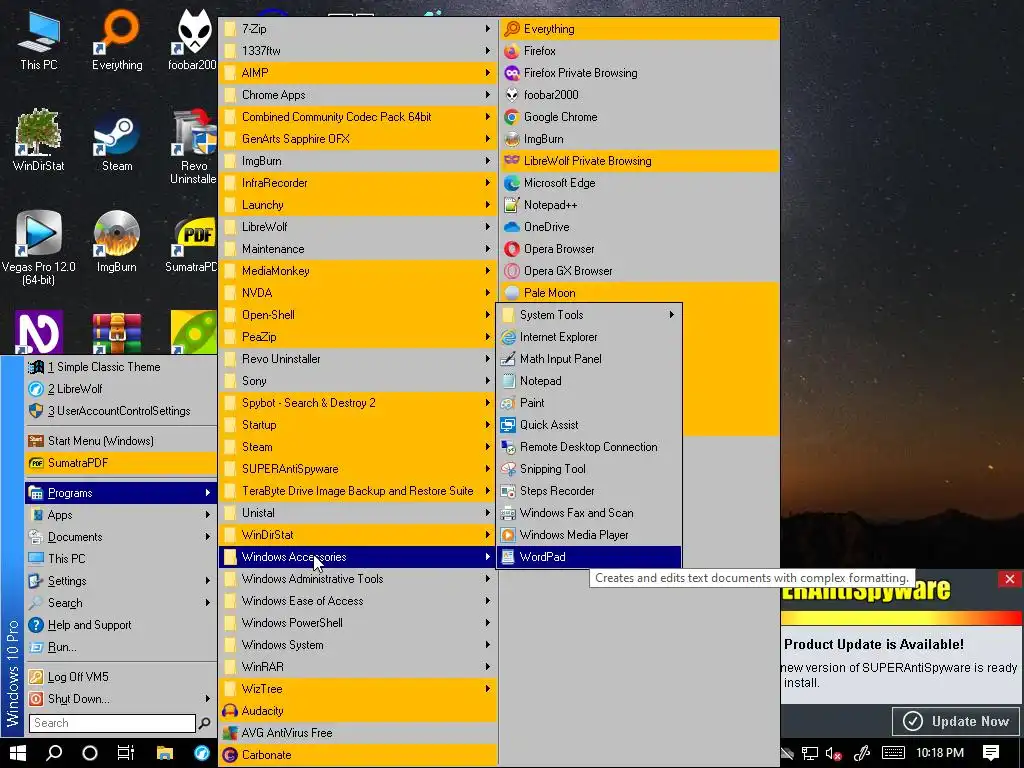
Task: Launch Carbonate
Action: tap(358, 755)
